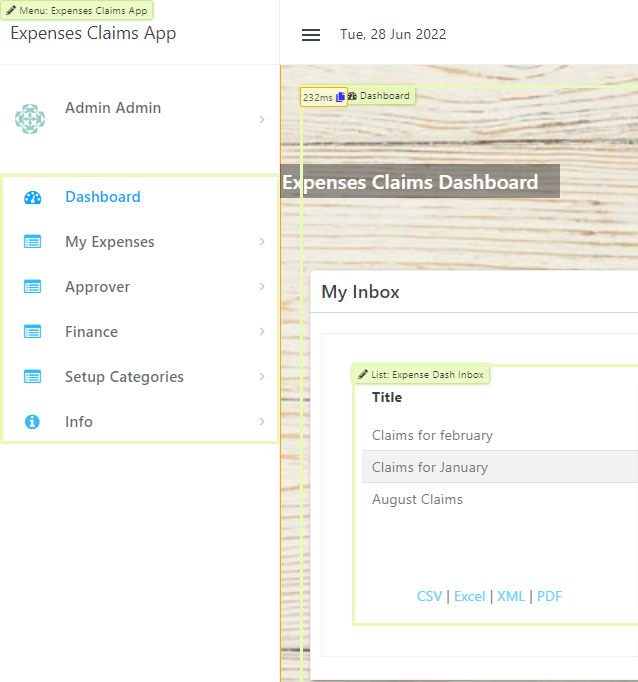The height and width of the screenshot is (682, 638).
Task: Export inbox list as CSV
Action: coord(429,596)
